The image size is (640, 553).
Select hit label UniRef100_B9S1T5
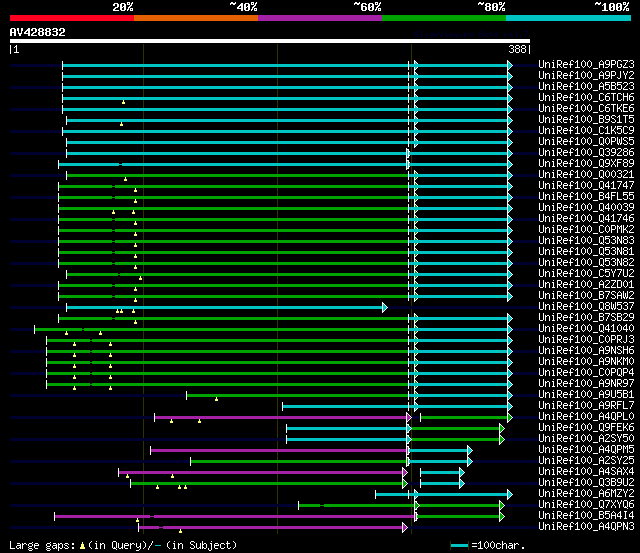coord(586,120)
